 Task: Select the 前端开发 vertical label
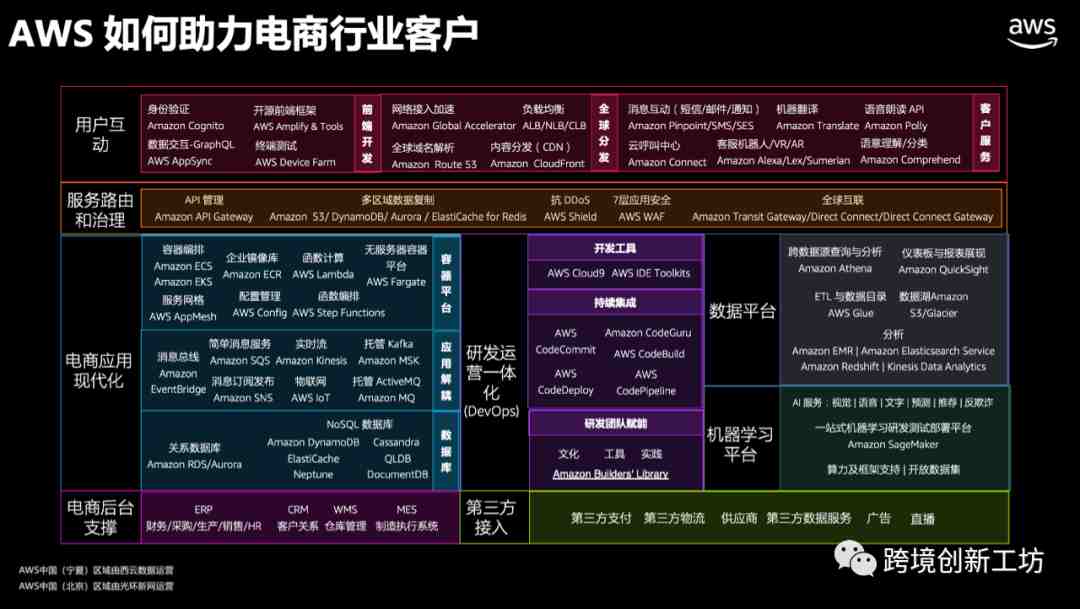click(367, 133)
